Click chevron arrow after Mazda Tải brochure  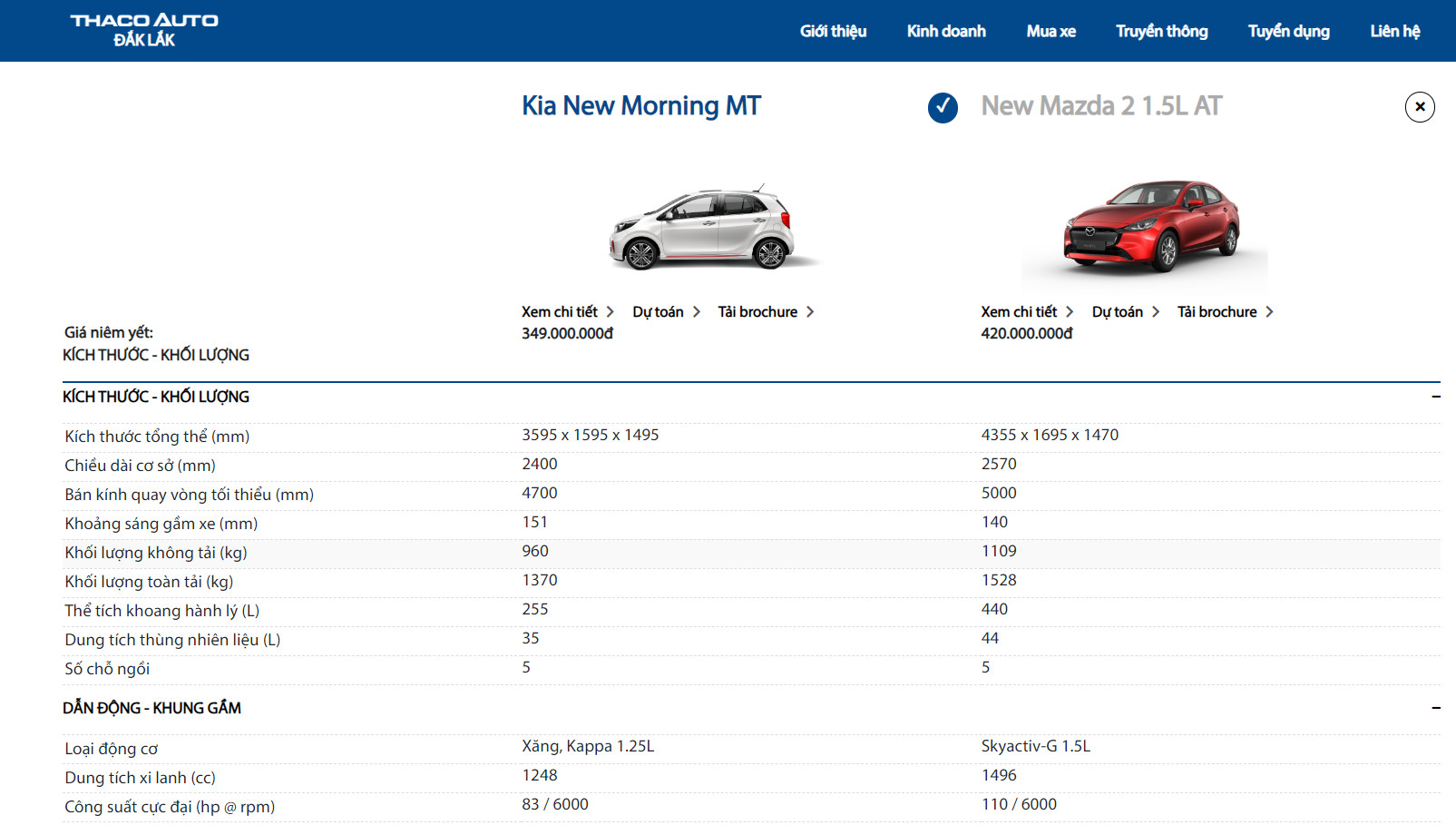tap(1270, 311)
